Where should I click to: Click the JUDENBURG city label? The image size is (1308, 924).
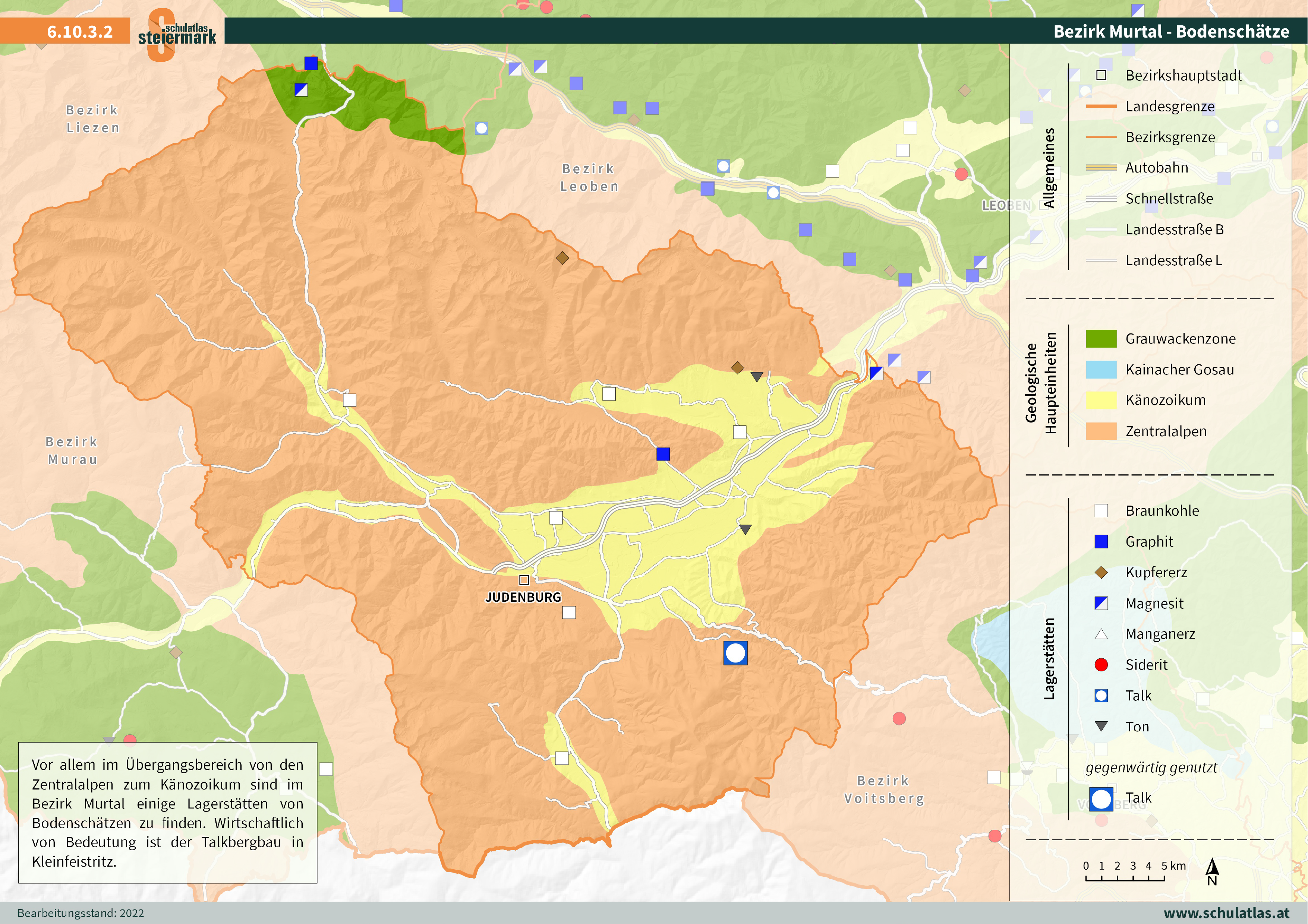(x=523, y=597)
